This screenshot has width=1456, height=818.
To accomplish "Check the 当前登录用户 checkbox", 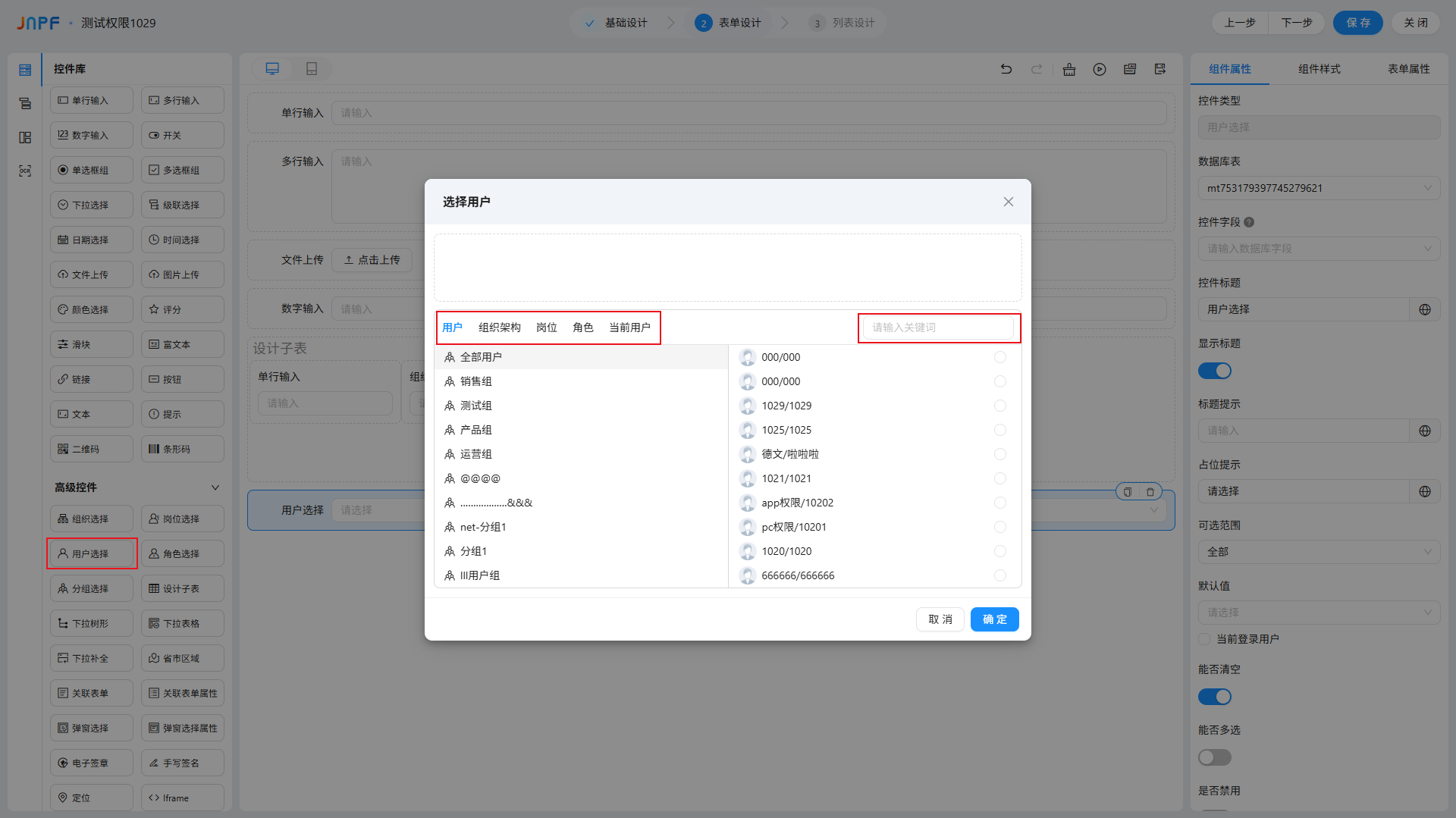I will tap(1204, 639).
